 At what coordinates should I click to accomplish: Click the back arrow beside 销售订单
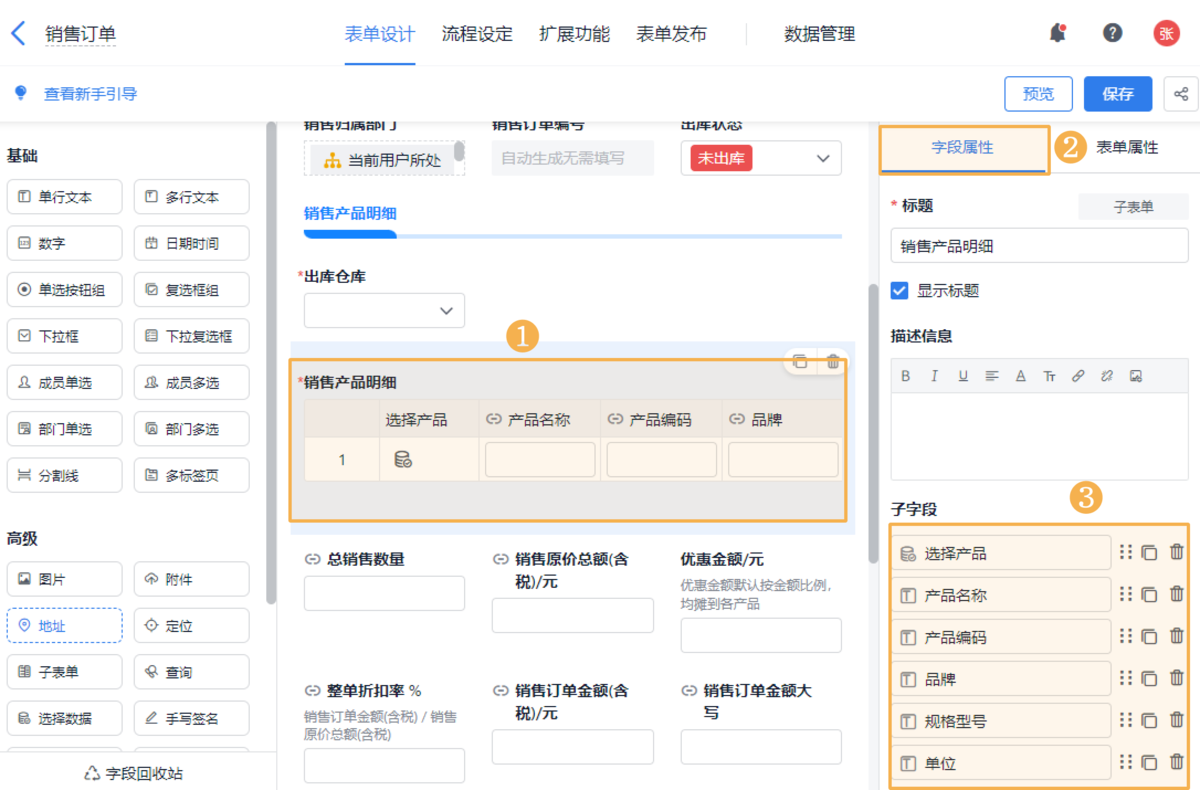[18, 33]
